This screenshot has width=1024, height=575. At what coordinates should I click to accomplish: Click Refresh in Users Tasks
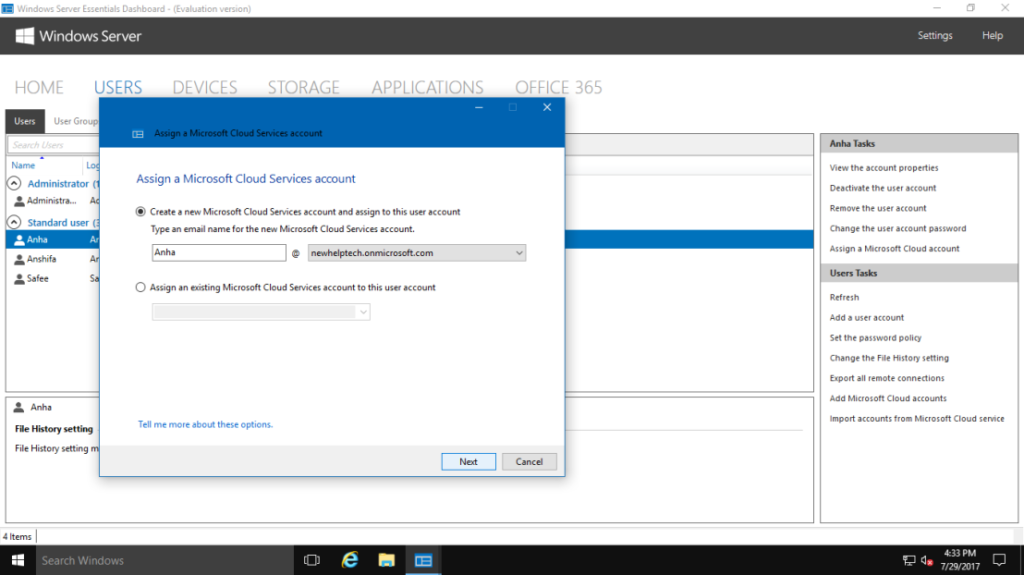[844, 297]
